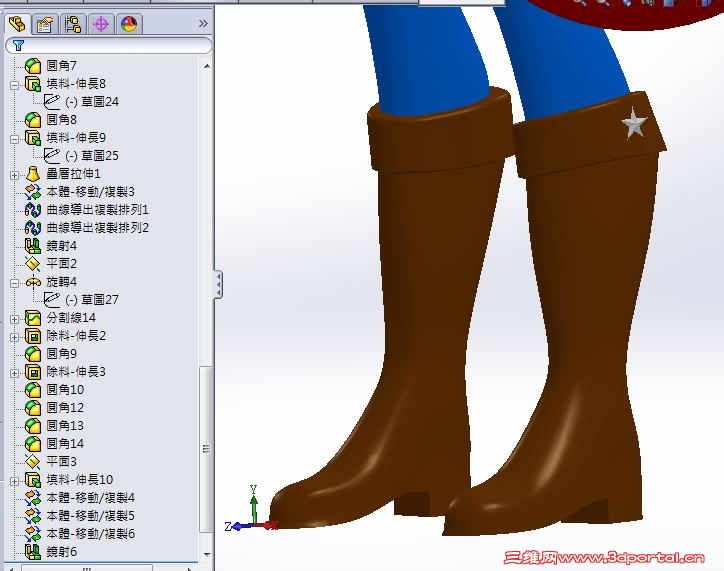Select the 旋轉4 revolve icon
This screenshot has width=724, height=571.
click(x=33, y=282)
